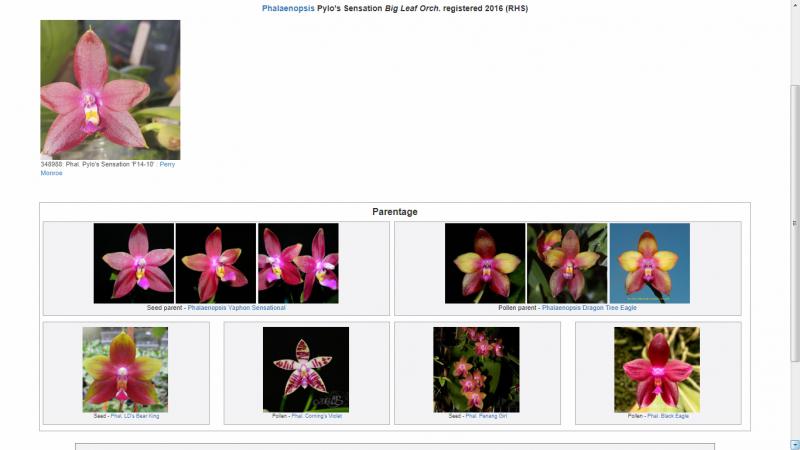800x450 pixels.
Task: Open the Phal. LD's Bear King link
Action: (132, 416)
